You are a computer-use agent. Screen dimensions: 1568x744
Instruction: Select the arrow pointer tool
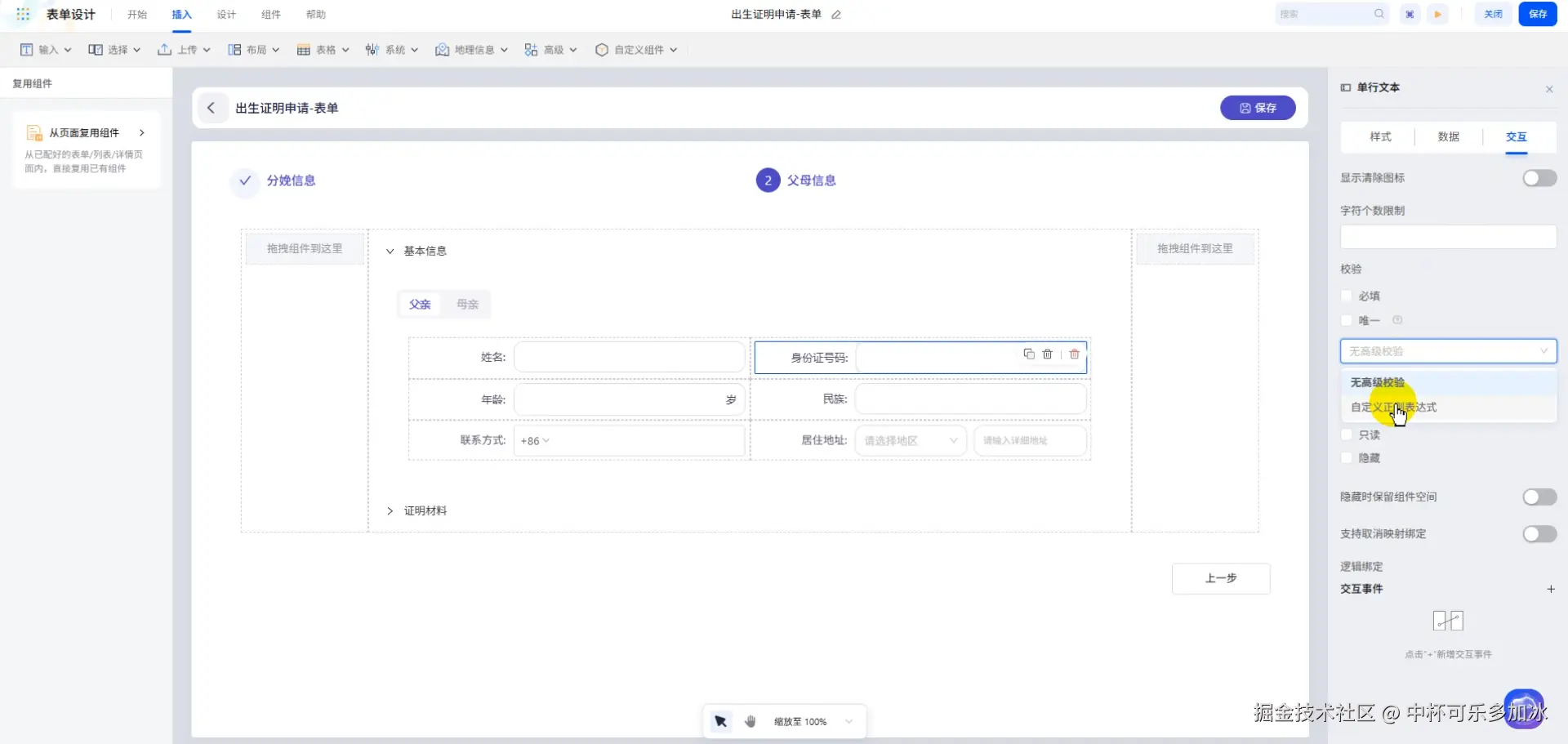tap(720, 721)
